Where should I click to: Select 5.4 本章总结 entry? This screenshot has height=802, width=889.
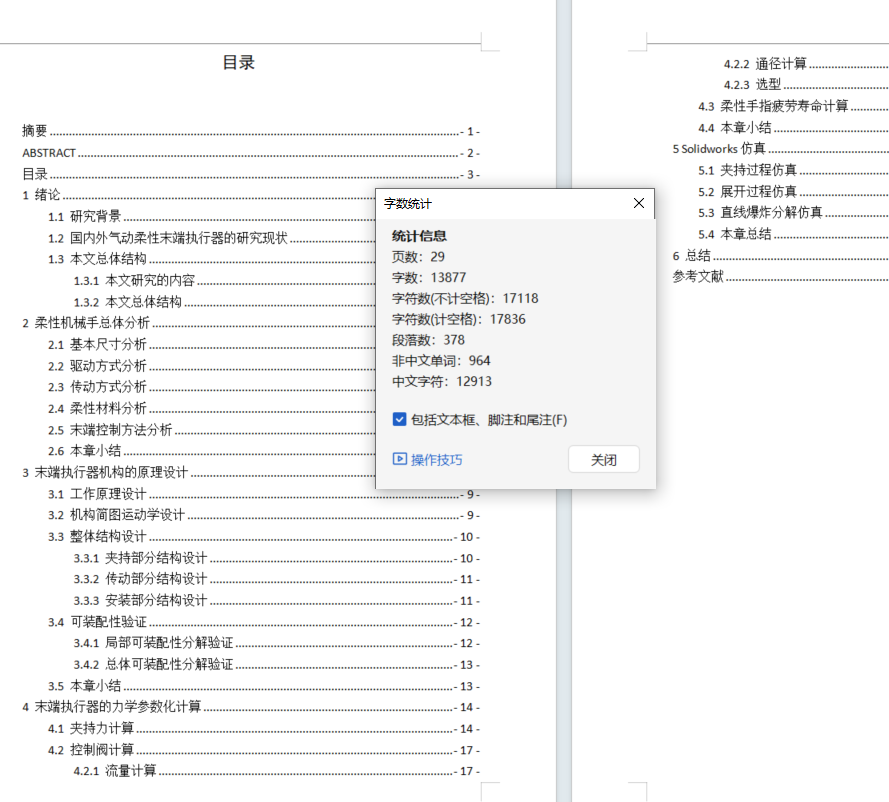[x=793, y=234]
